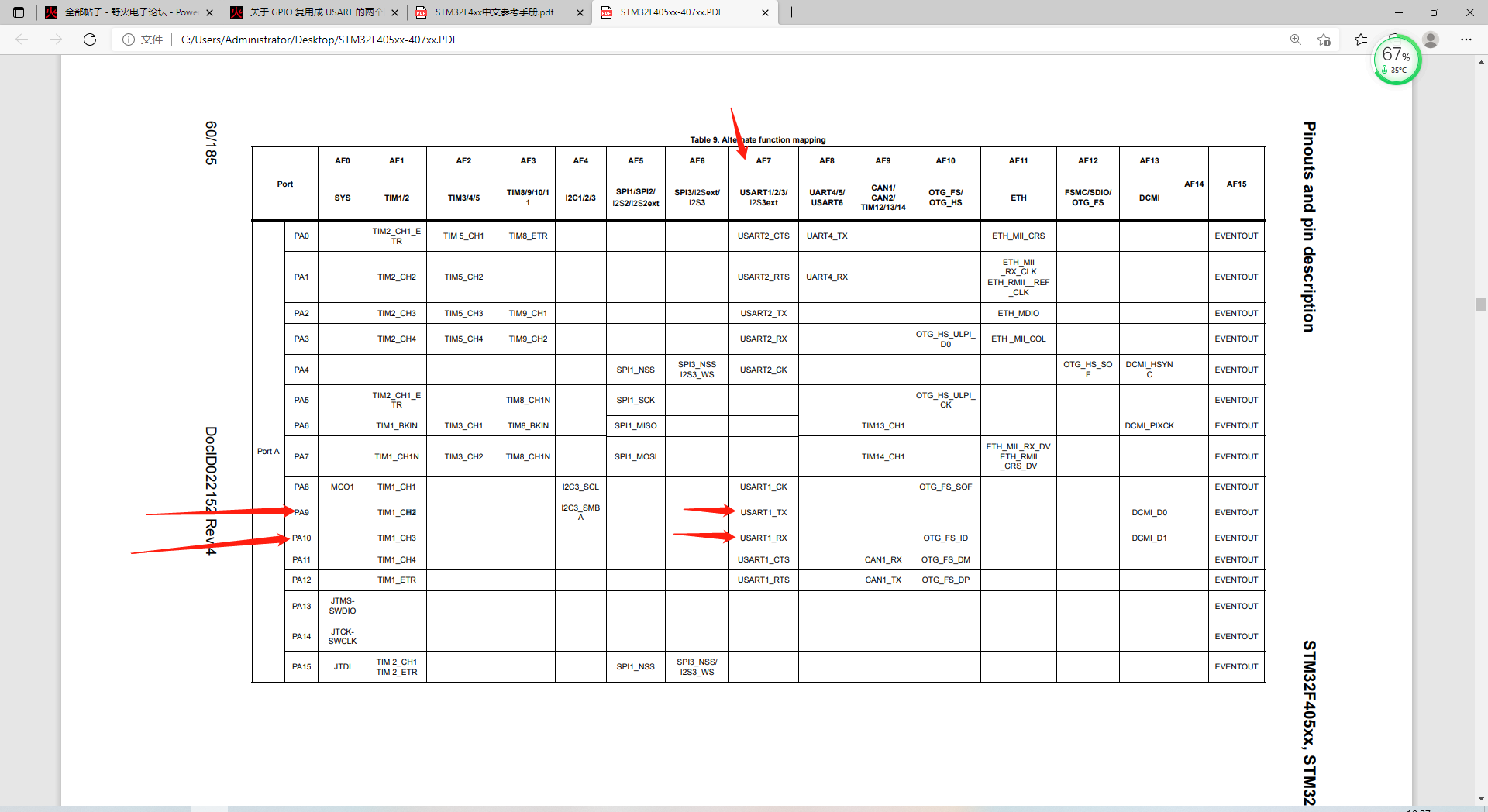Click the vertical scrollbar thumb
Viewport: 1488px width, 812px height.
[x=1481, y=304]
